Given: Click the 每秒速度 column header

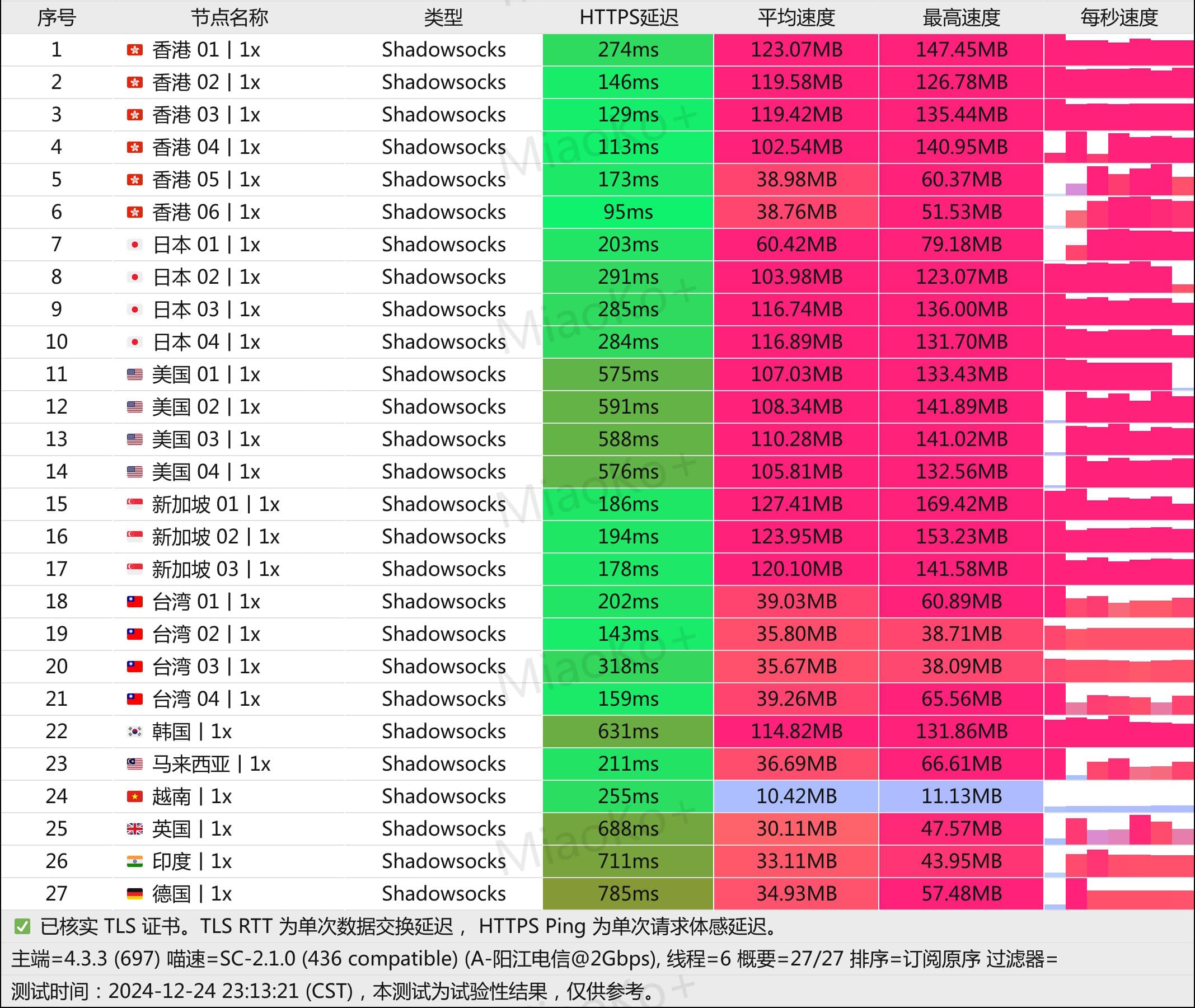Looking at the screenshot, I should tap(1119, 18).
